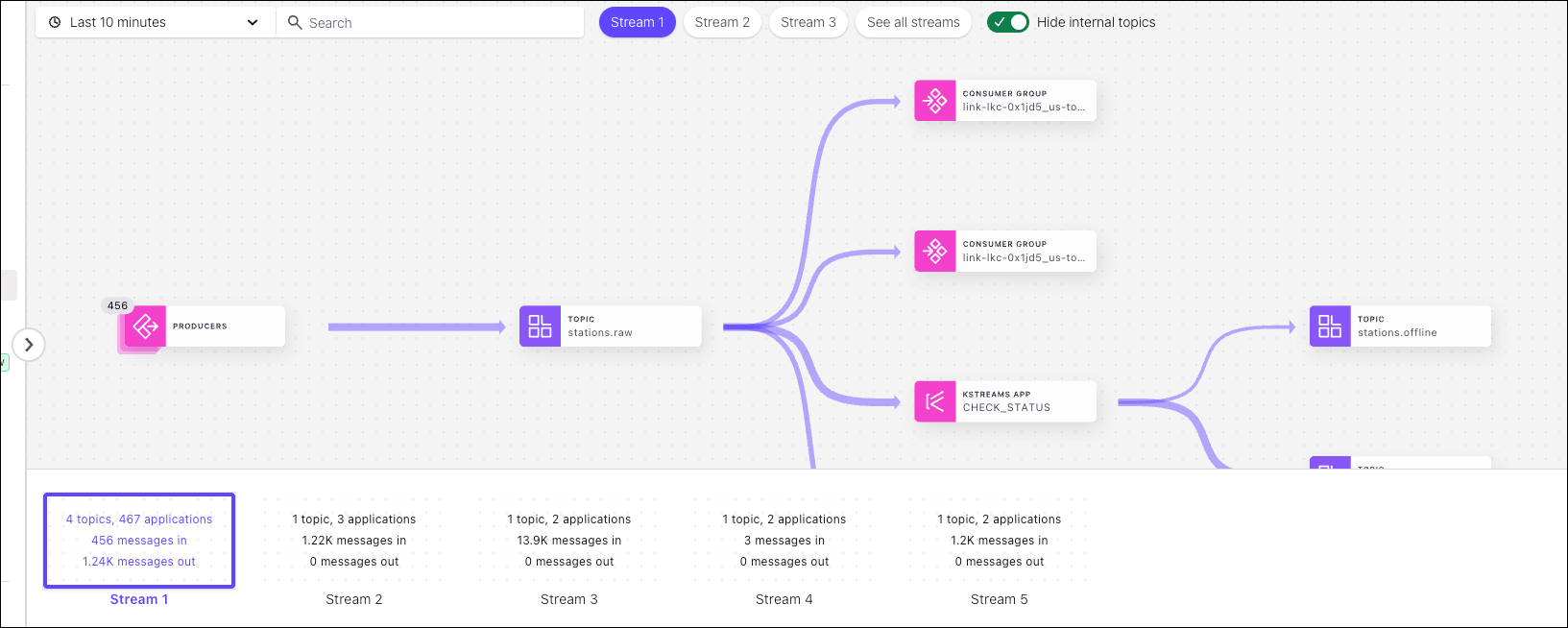Viewport: 1568px width, 628px height.
Task: Select the CHECK_STATUS KStreams app icon
Action: 934,401
